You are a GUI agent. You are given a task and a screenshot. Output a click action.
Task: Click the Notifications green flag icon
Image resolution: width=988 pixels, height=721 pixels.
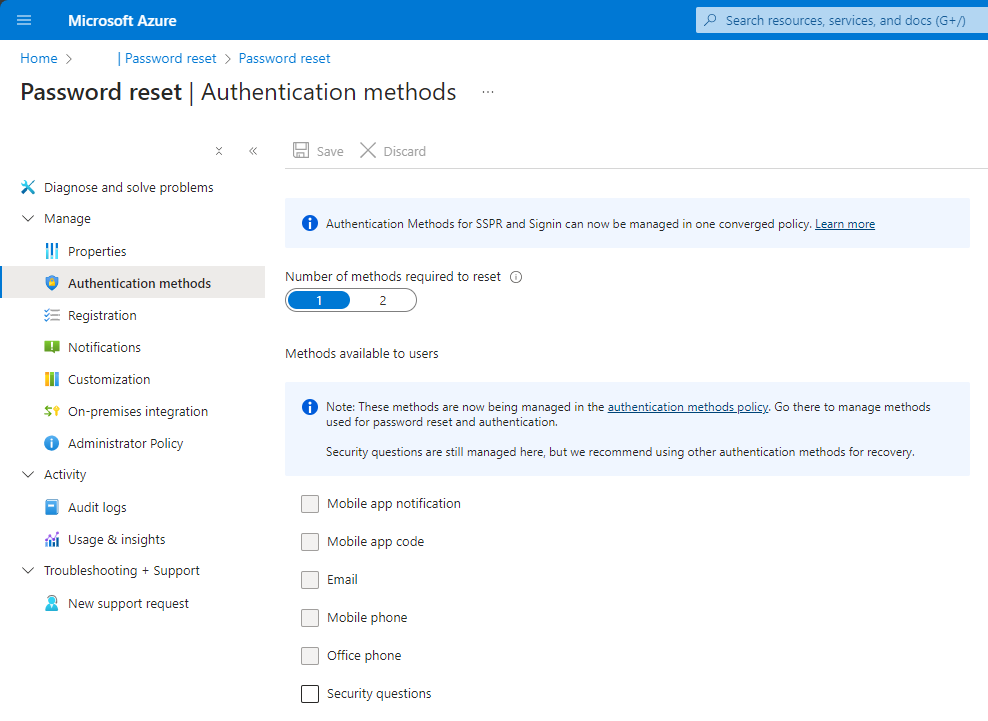(x=52, y=347)
